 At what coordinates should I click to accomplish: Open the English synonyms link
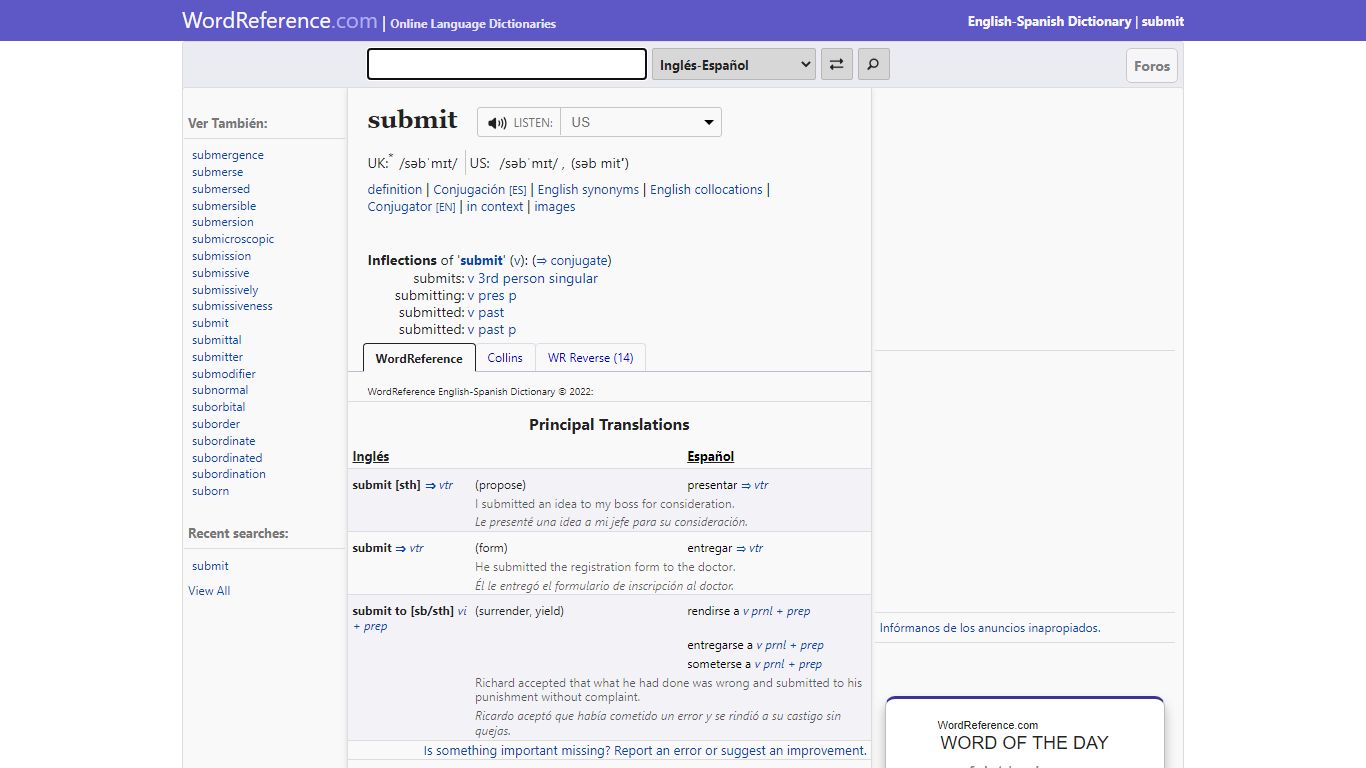(588, 190)
